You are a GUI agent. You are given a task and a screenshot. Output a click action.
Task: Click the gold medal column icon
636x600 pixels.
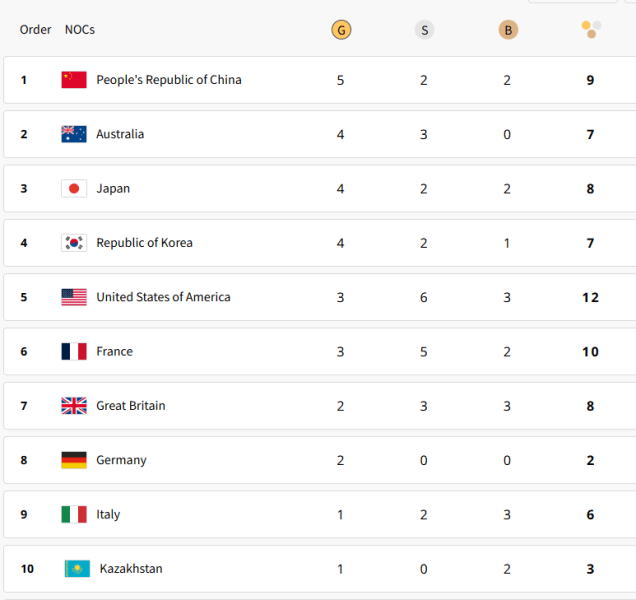[x=341, y=30]
